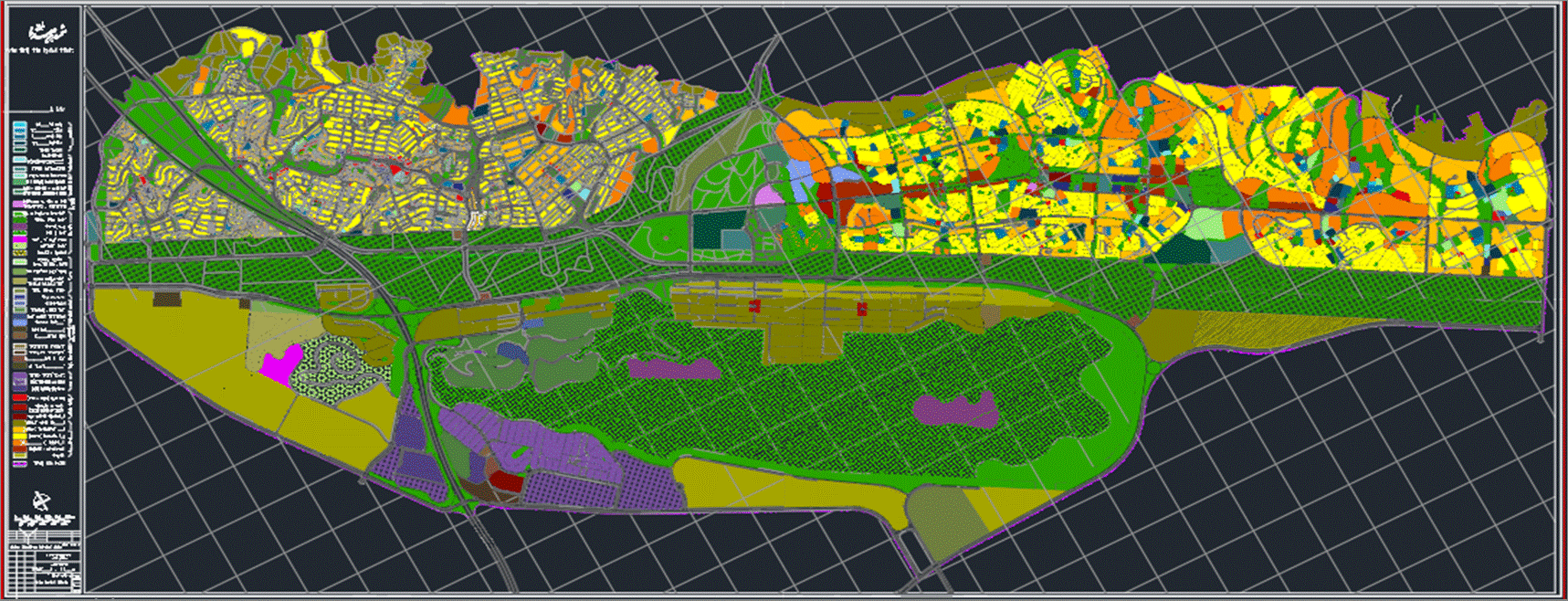Select the pink parcel beside the park
Screen dimensions: 1568x601
tap(768, 194)
